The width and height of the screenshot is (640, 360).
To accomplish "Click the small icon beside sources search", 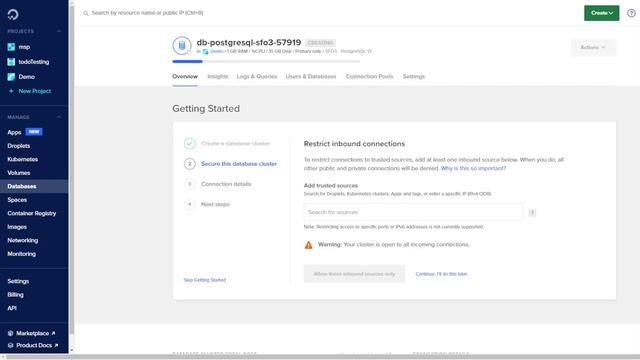I will coord(532,212).
